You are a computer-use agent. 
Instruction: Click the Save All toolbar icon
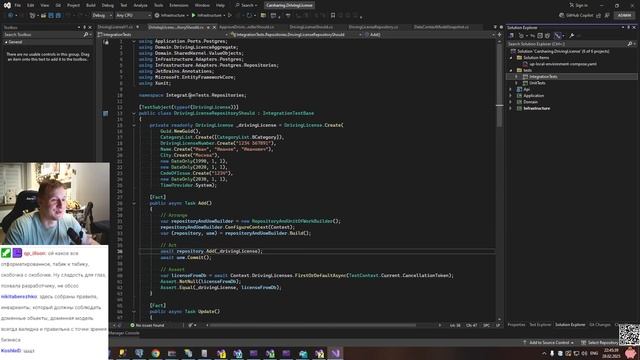pyautogui.click(x=58, y=15)
